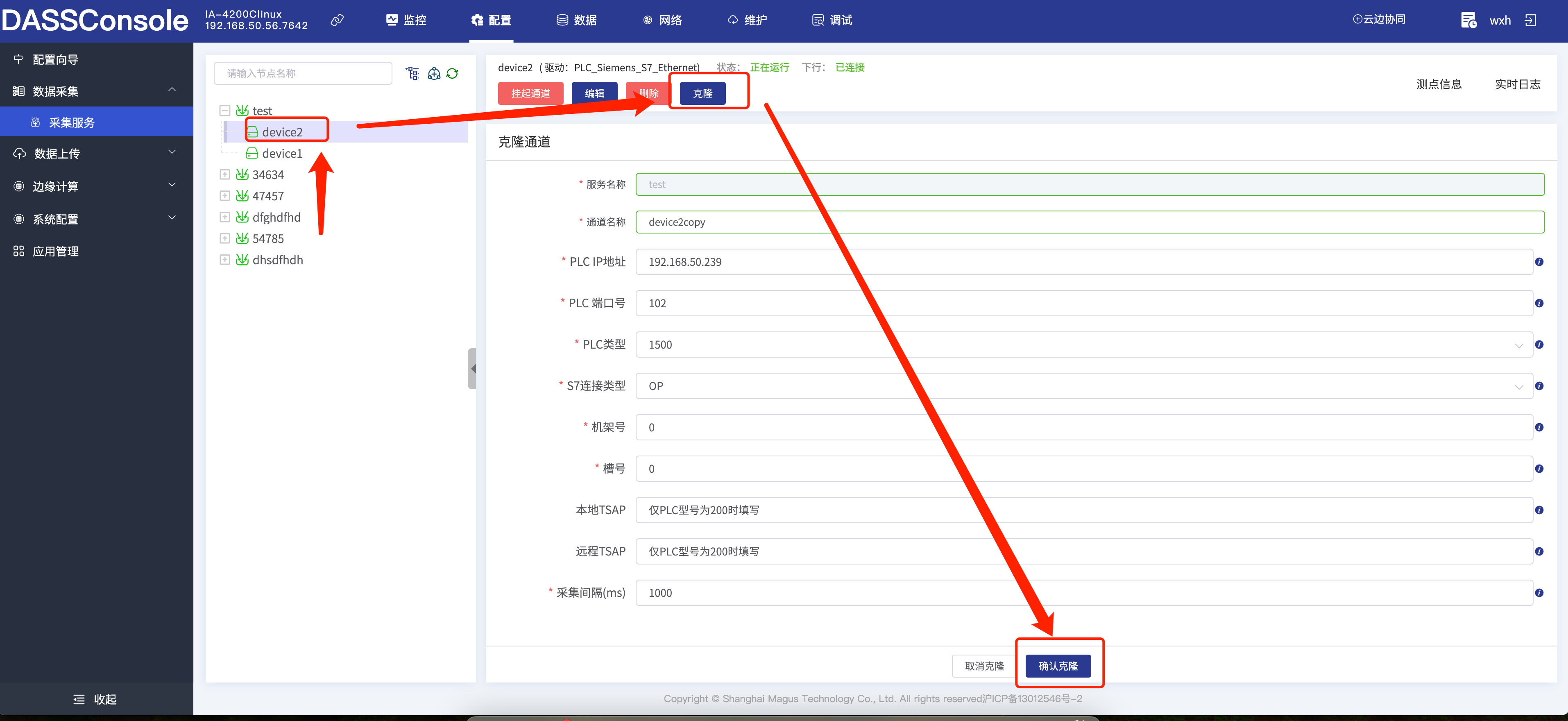Expand the dfghdfhd service node

pyautogui.click(x=224, y=218)
